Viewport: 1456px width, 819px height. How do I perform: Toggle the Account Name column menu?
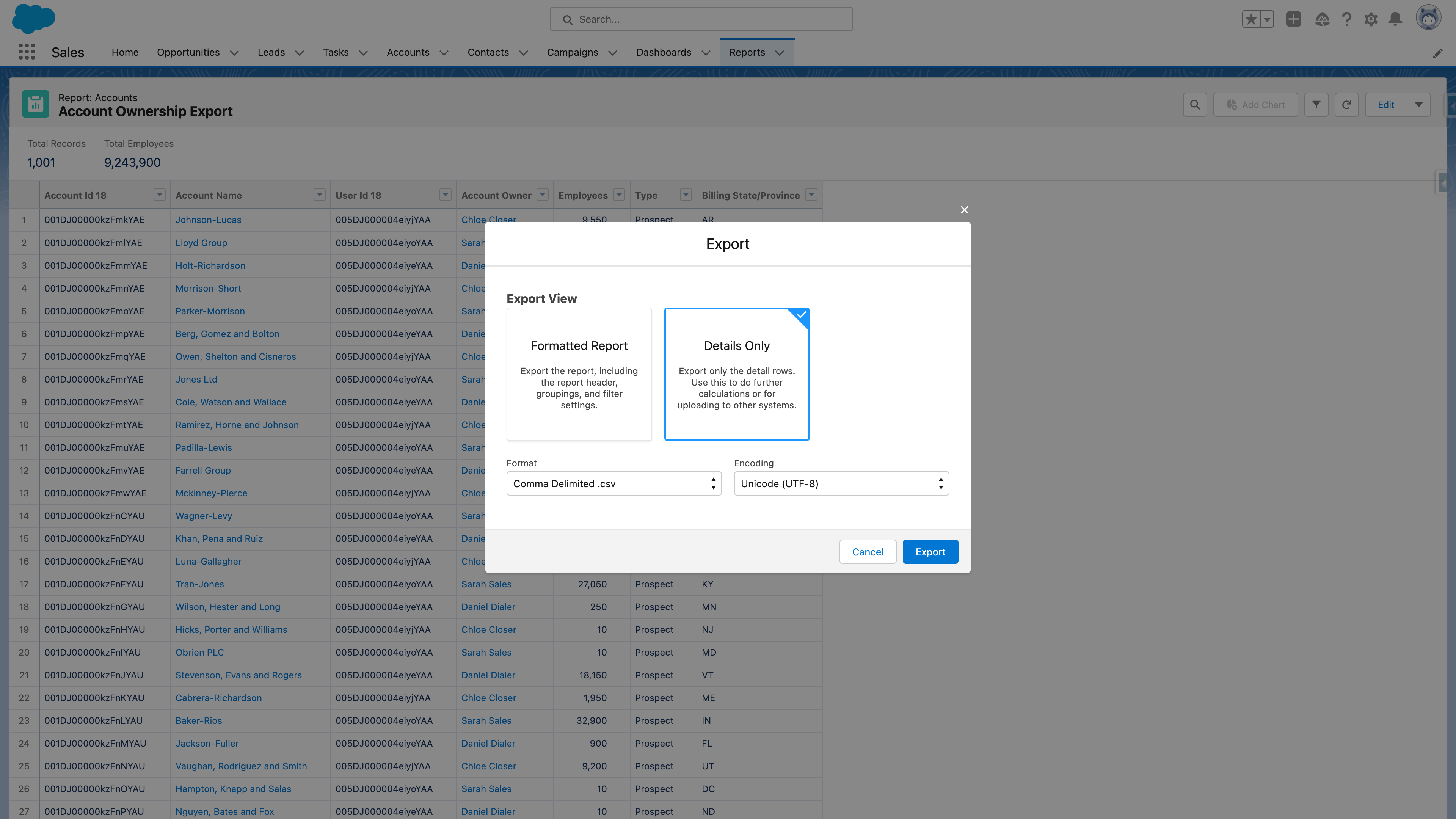tap(319, 195)
